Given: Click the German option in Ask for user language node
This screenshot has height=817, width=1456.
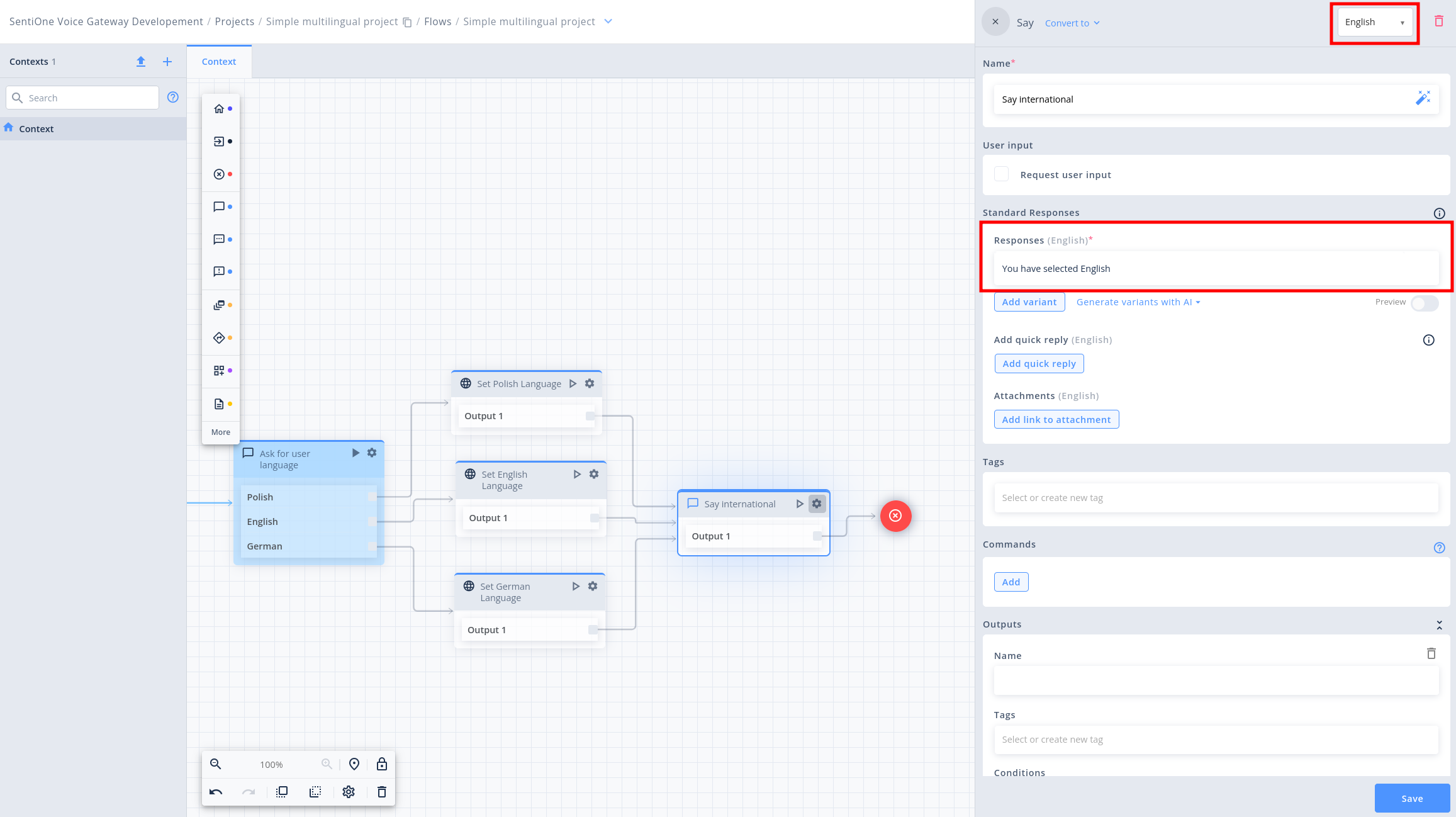Looking at the screenshot, I should click(265, 545).
